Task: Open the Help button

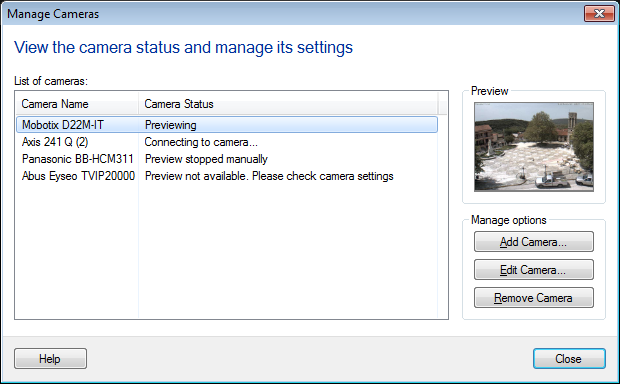Action: coord(50,359)
